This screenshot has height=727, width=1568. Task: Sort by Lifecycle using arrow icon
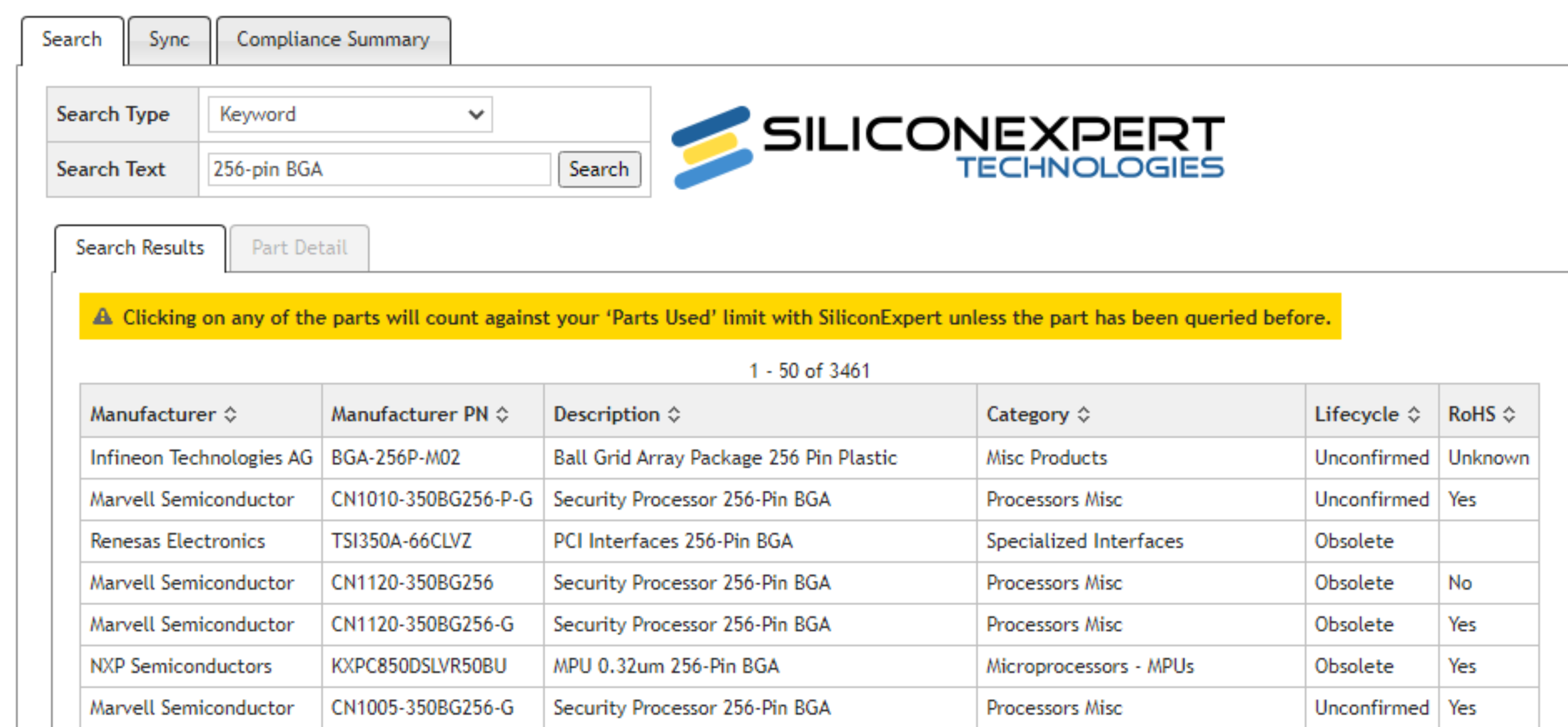(x=1413, y=414)
